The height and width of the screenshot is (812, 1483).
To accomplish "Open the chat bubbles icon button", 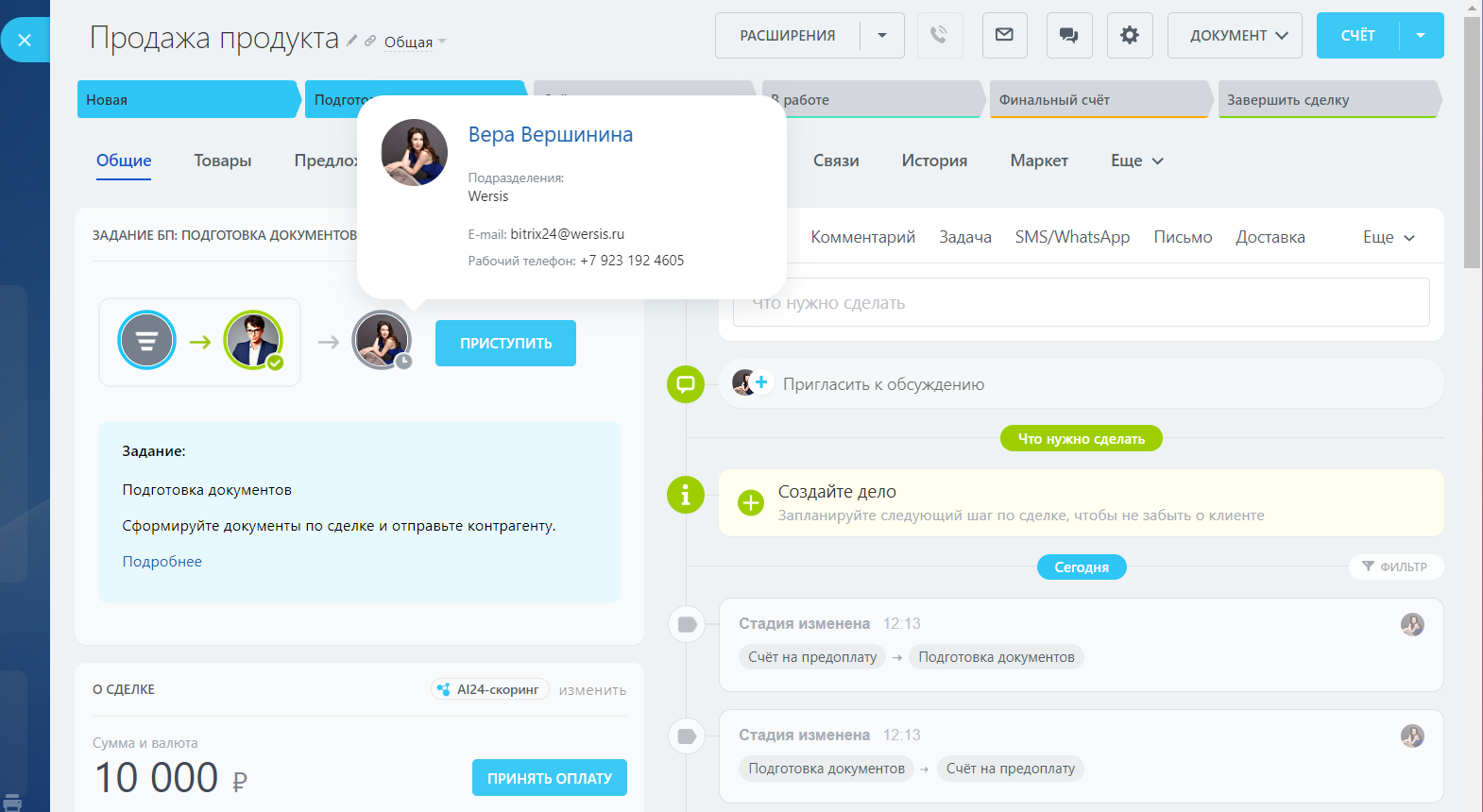I will click(x=1068, y=36).
